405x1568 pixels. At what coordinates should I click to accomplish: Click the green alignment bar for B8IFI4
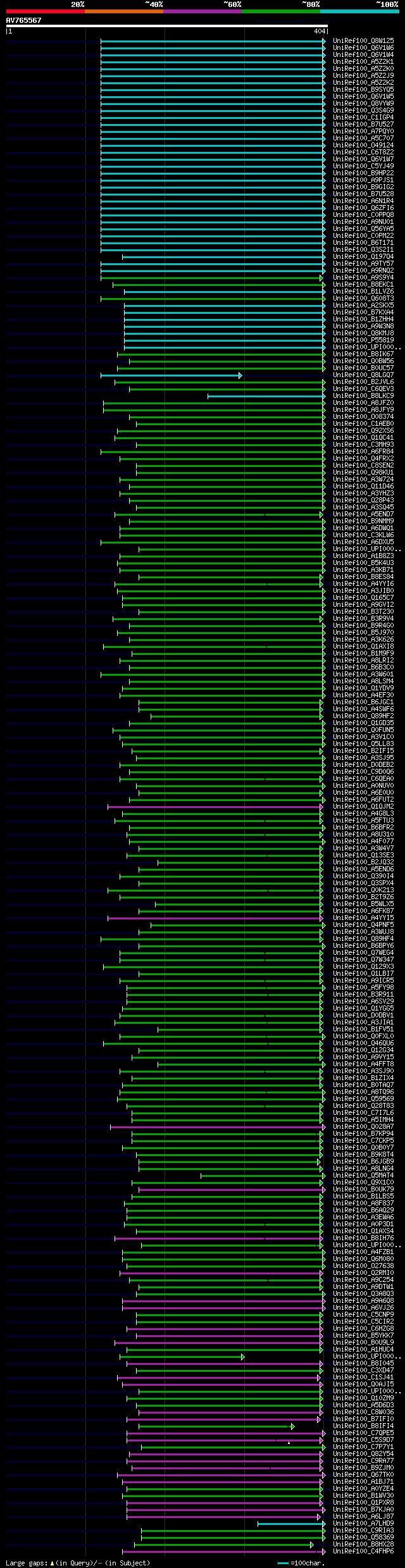(x=216, y=1426)
